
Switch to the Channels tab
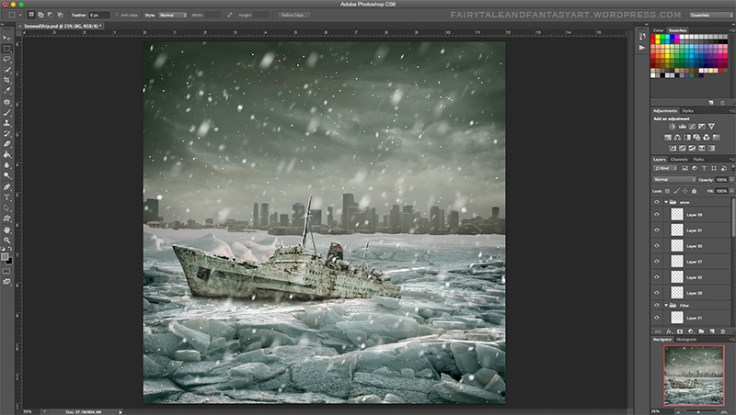coord(679,160)
